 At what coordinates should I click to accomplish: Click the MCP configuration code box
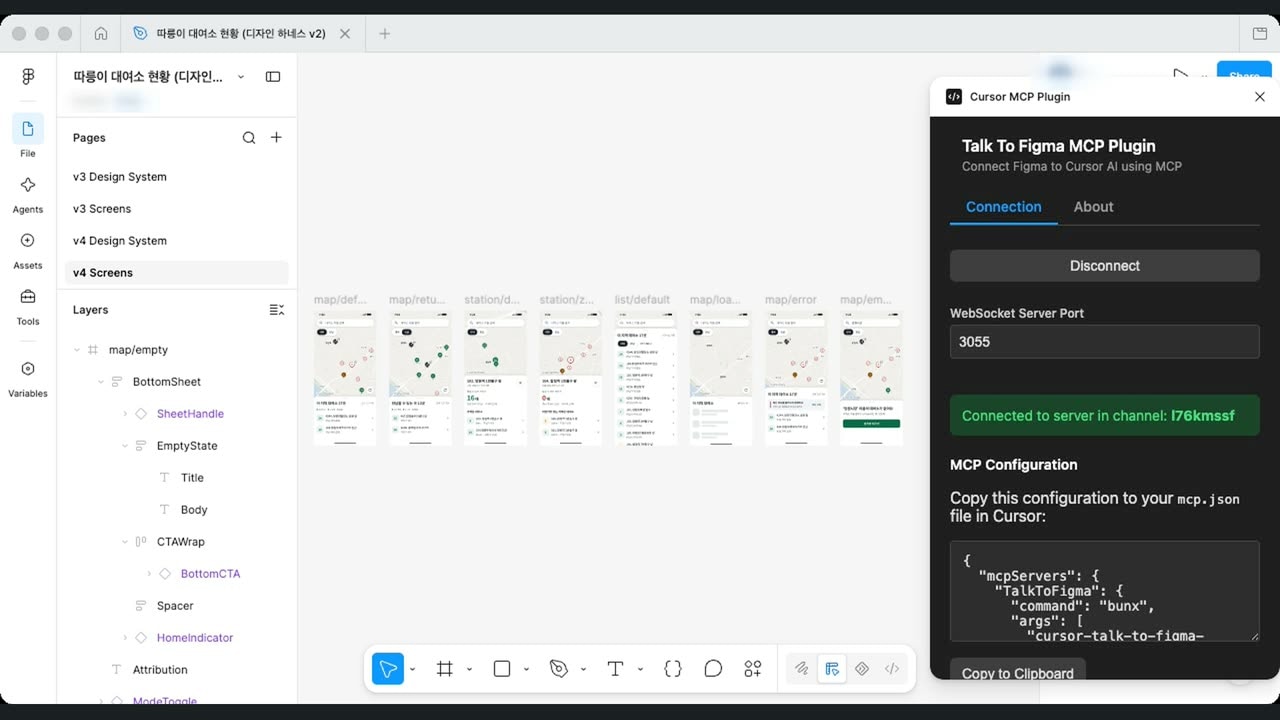[1105, 591]
